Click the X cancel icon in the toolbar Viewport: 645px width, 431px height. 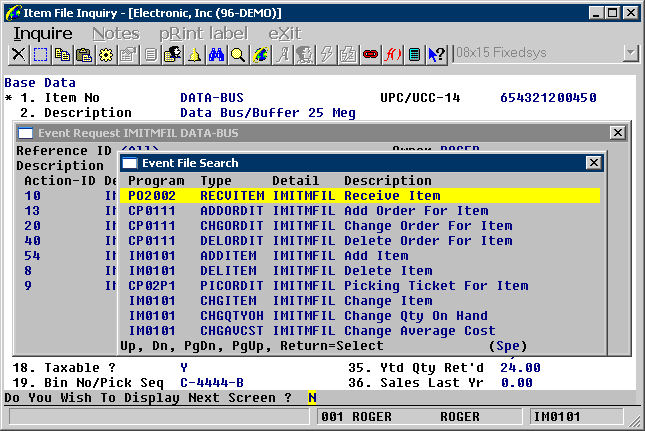click(x=19, y=55)
